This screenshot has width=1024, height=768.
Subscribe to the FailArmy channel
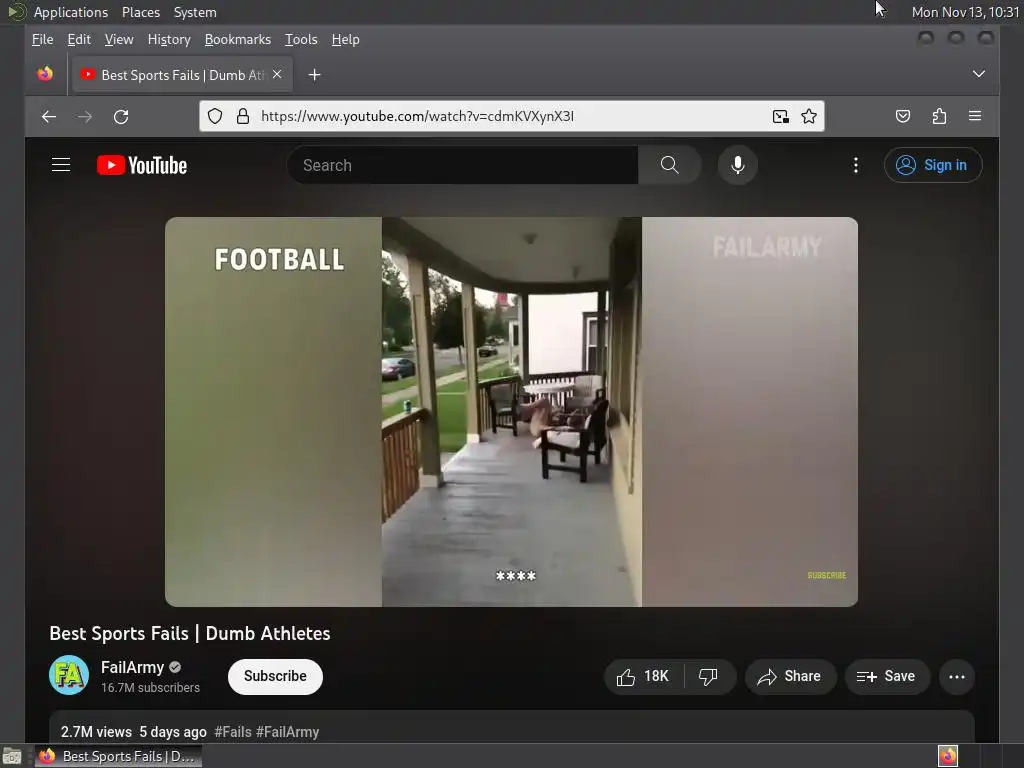point(275,677)
